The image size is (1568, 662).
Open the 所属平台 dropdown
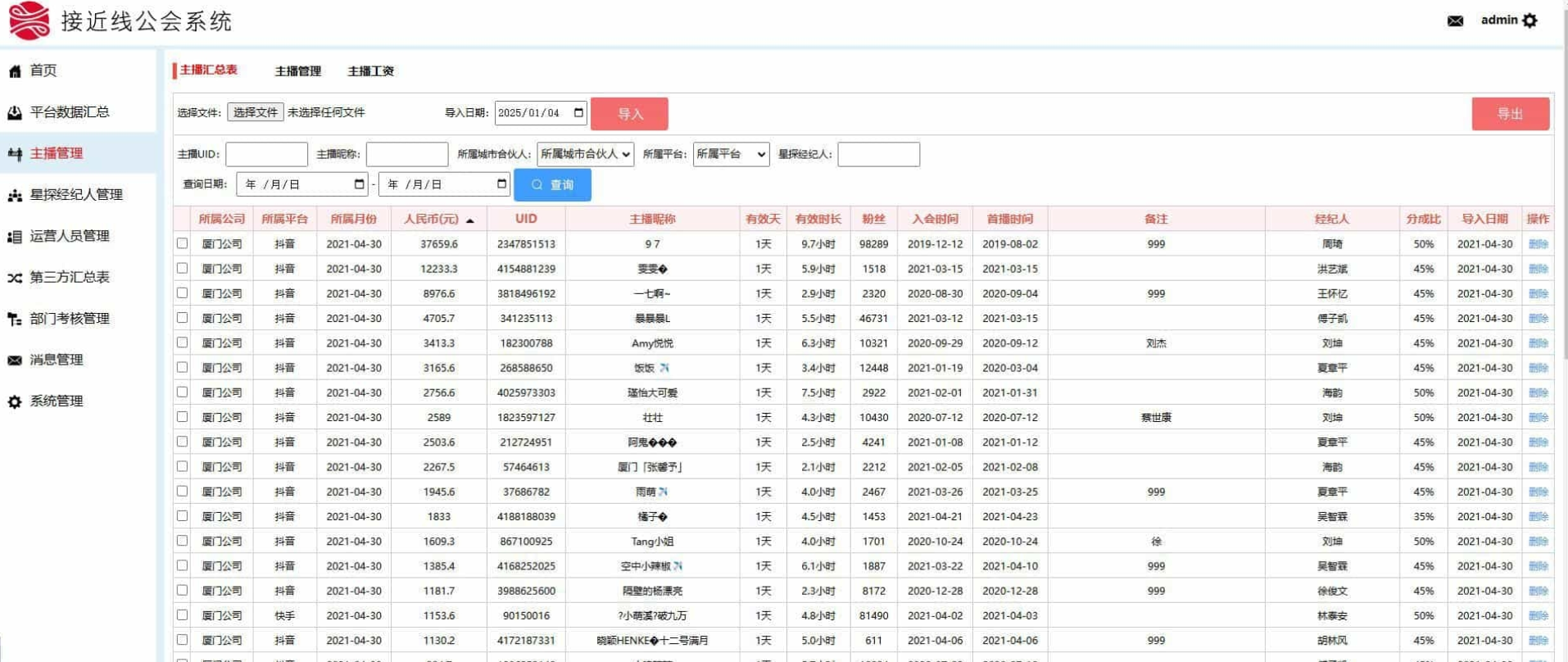pos(730,154)
